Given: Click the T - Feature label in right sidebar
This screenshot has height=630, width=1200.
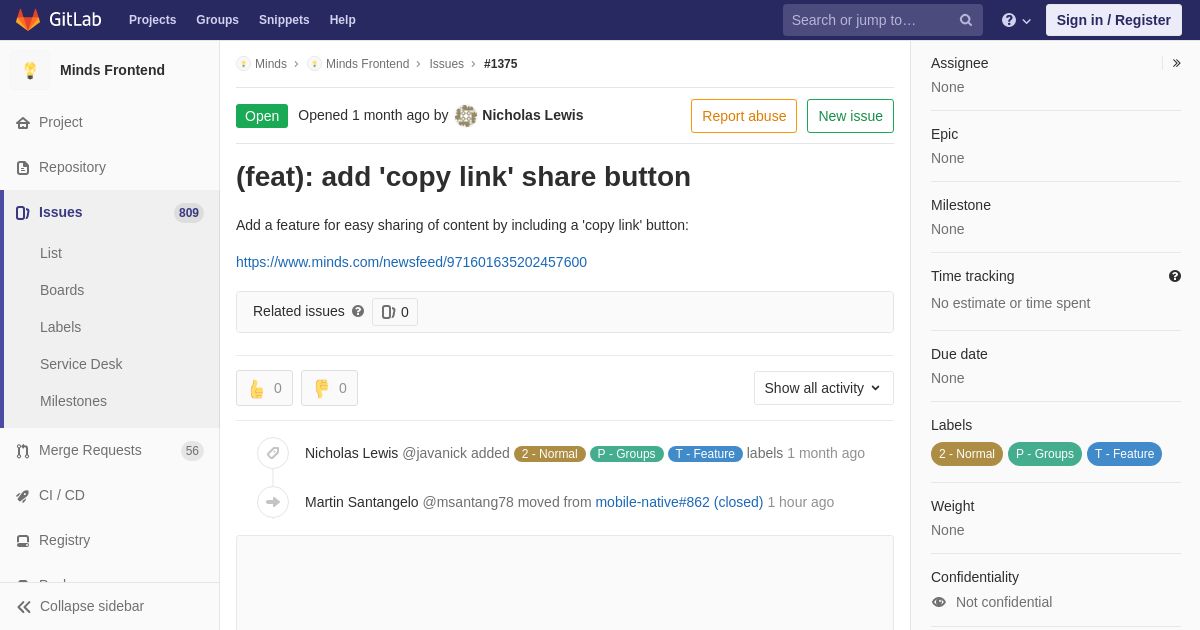Looking at the screenshot, I should tap(1124, 454).
